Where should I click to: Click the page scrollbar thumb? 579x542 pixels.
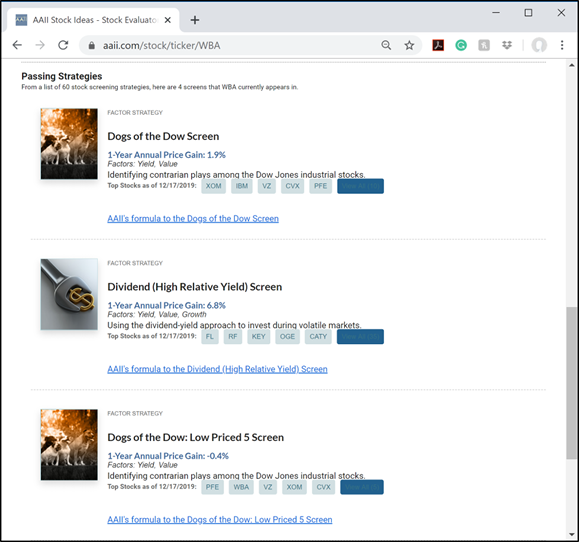click(x=571, y=383)
